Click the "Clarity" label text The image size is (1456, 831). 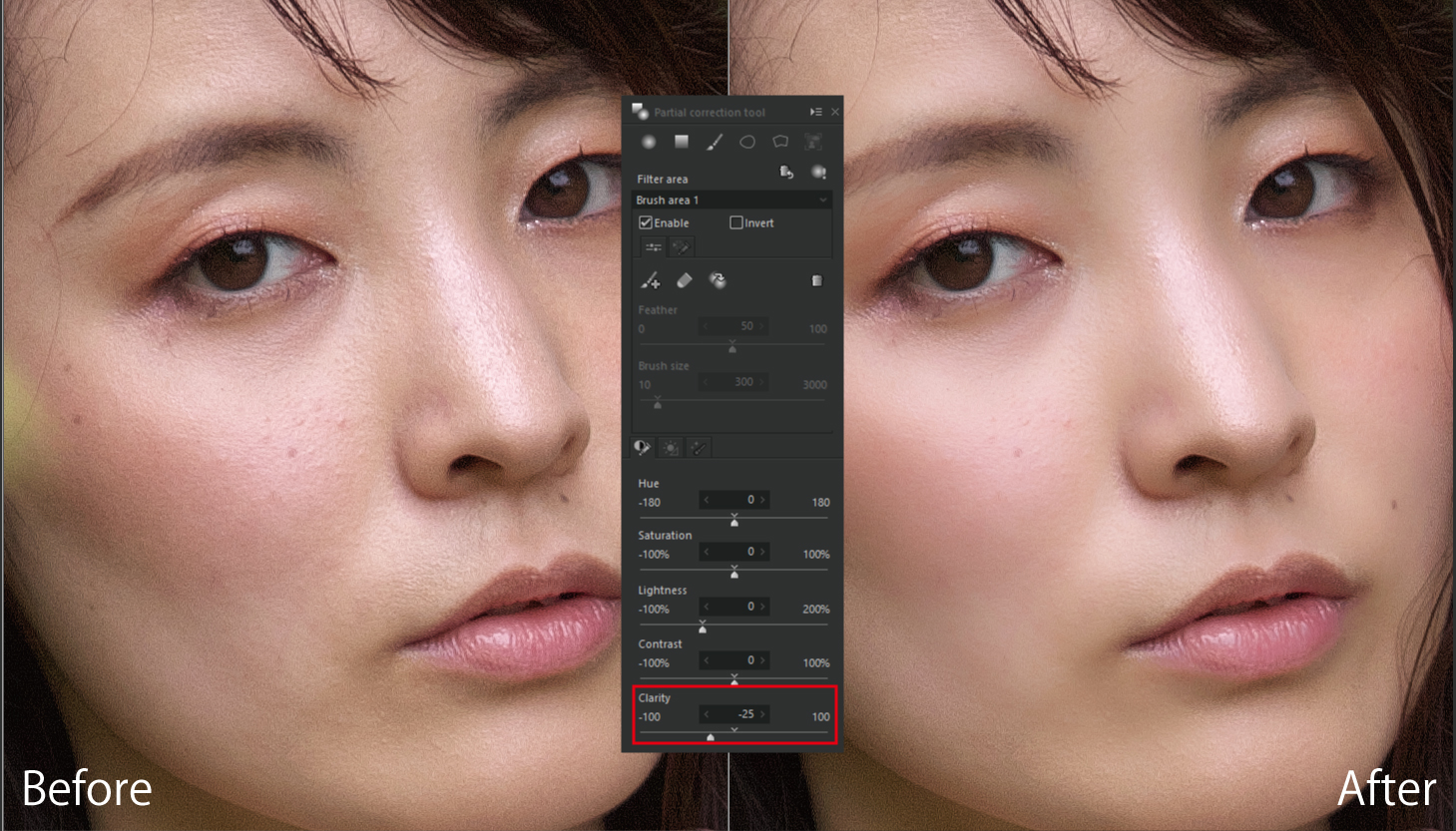(x=655, y=698)
